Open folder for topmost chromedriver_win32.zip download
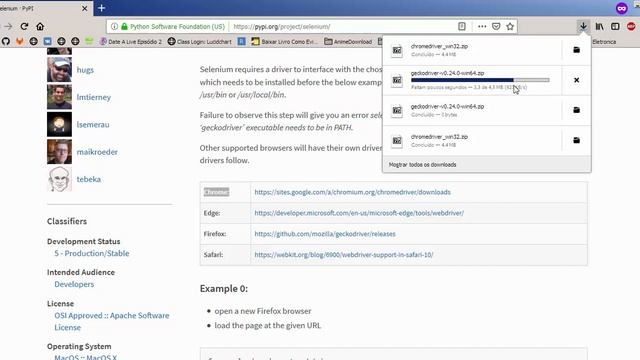Screen dimensions: 640x360 [x=576, y=50]
